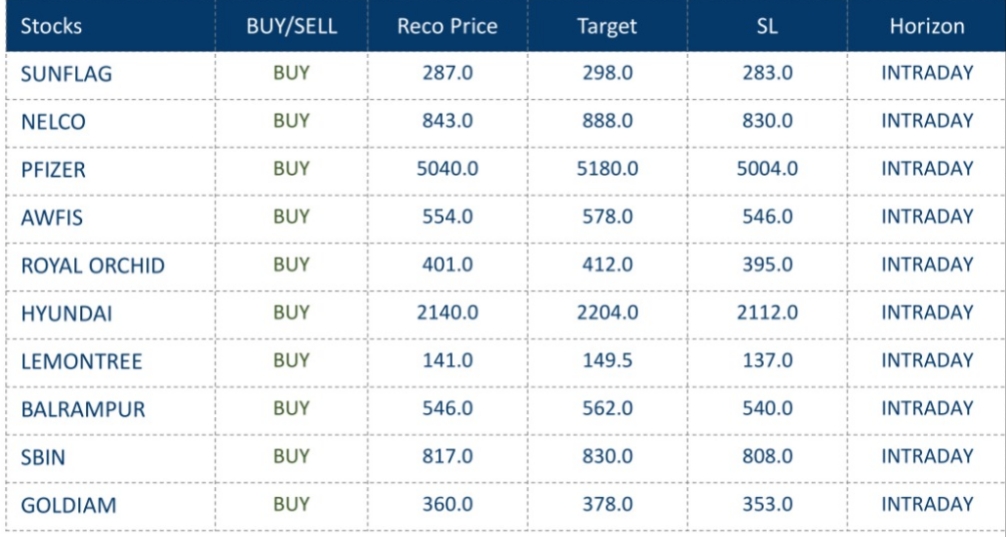Click the Target column header
This screenshot has width=1006, height=537.
click(607, 26)
